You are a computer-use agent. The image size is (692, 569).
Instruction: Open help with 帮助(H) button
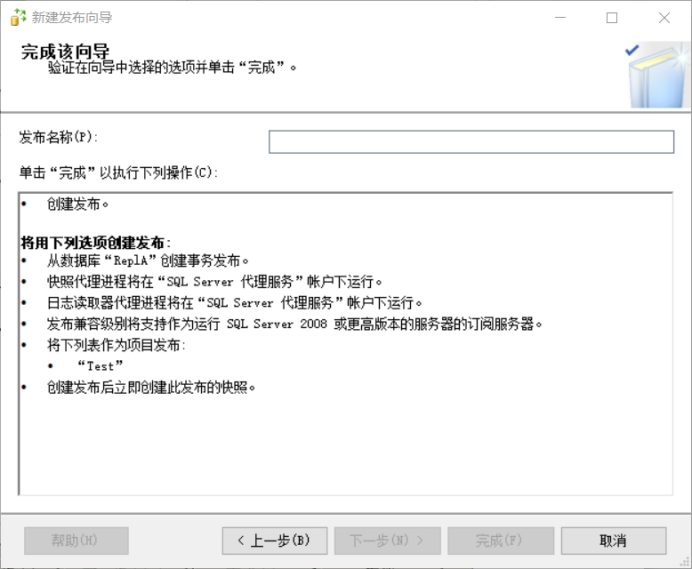click(x=76, y=541)
